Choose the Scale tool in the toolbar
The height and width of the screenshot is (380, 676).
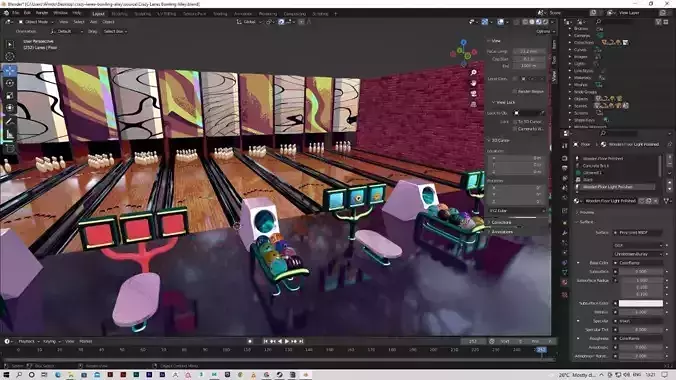click(x=9, y=95)
